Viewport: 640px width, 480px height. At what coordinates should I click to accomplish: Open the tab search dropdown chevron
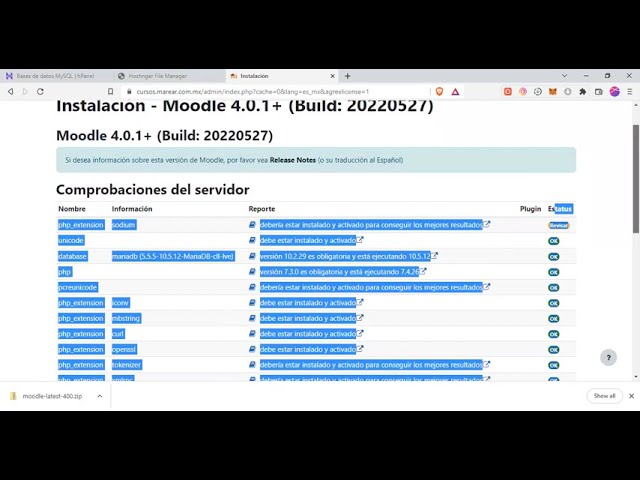(564, 76)
